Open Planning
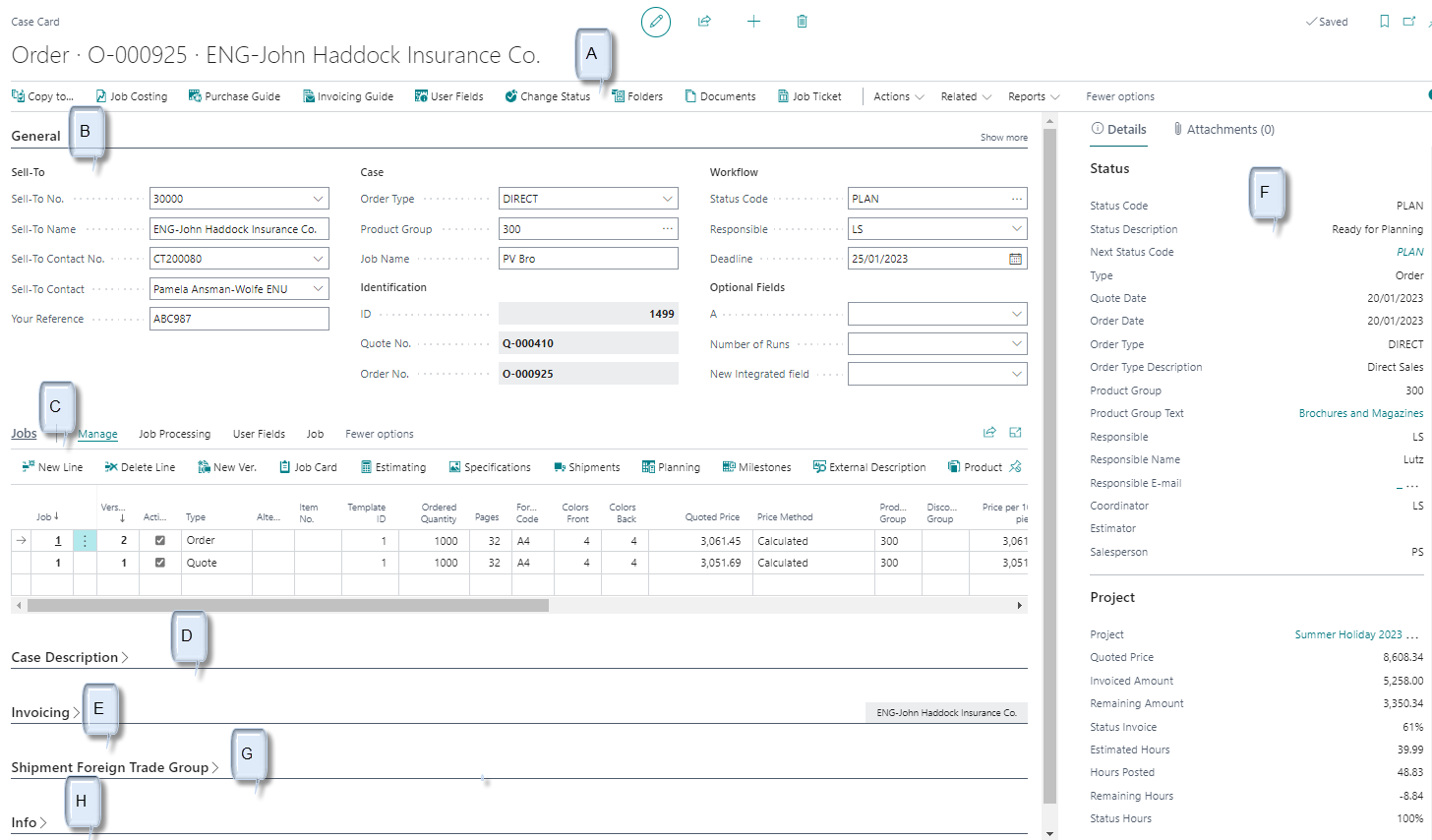 click(x=671, y=467)
